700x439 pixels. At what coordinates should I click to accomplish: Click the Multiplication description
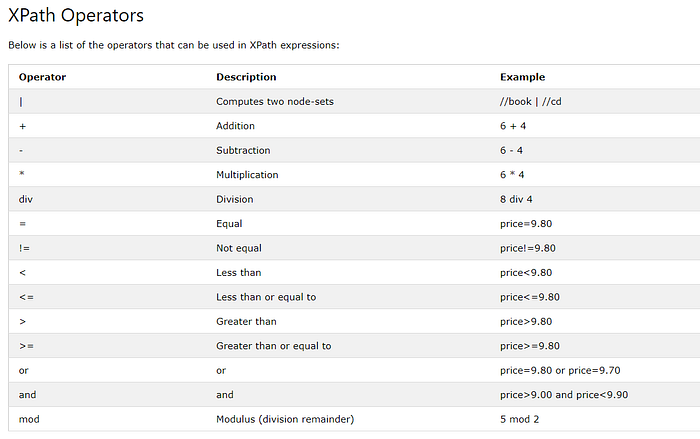[247, 175]
